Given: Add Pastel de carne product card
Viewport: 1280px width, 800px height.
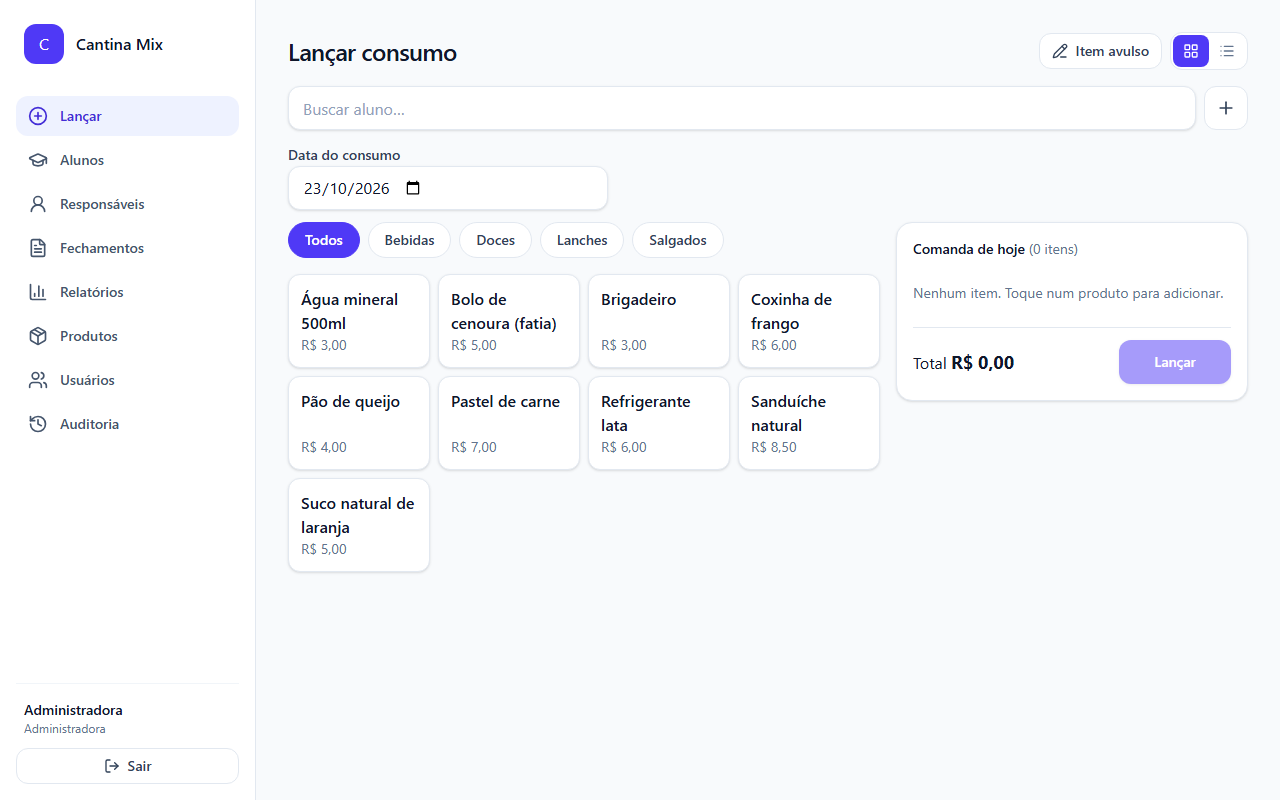Looking at the screenshot, I should coord(509,423).
